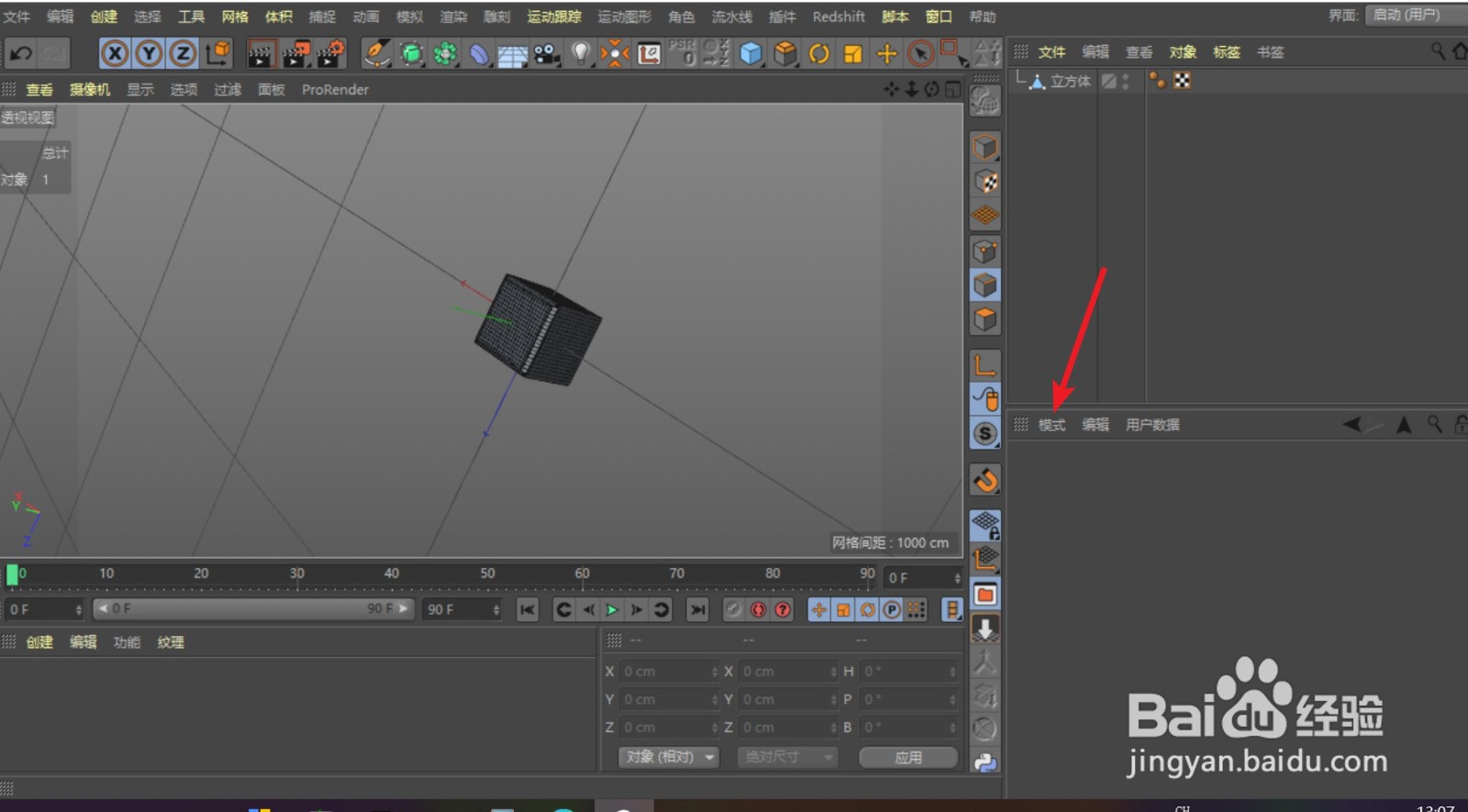Enable the axis L-shaped tool
Screen dimensions: 1468x812
[x=985, y=365]
